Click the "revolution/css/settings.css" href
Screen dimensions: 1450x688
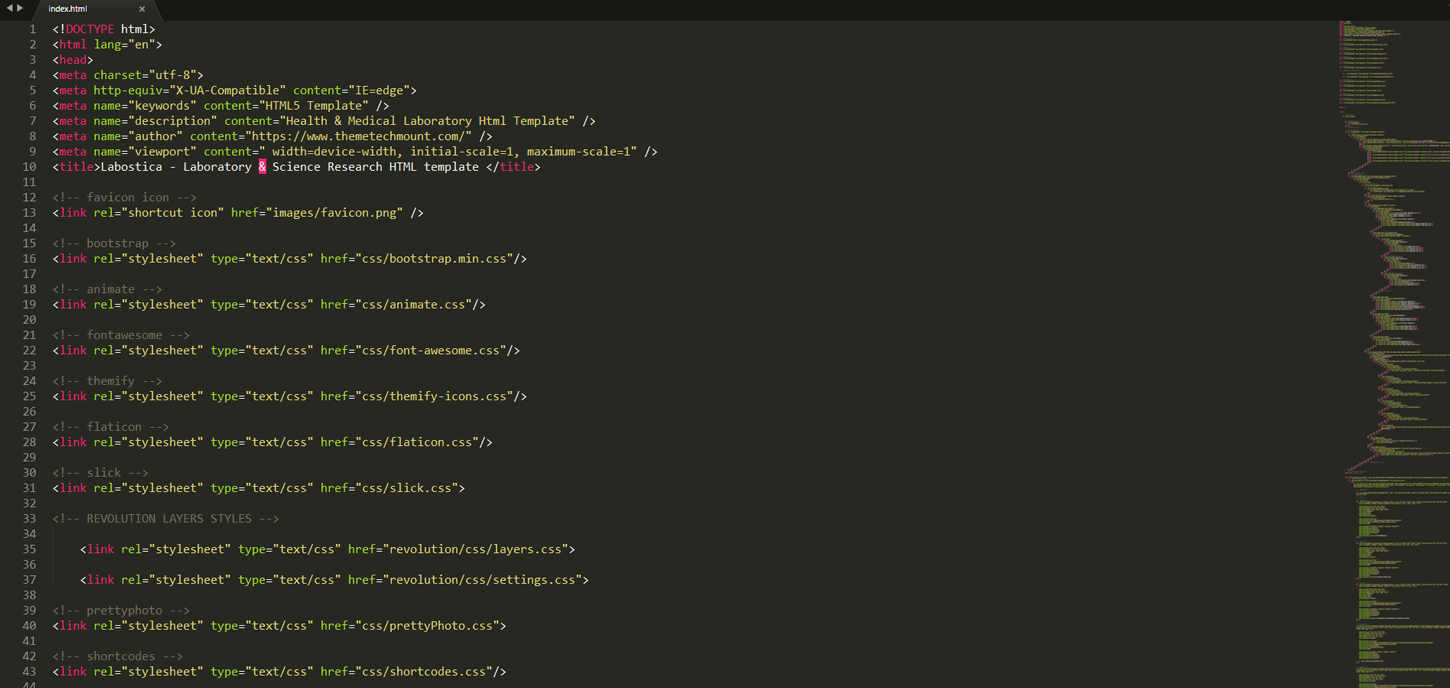[482, 580]
